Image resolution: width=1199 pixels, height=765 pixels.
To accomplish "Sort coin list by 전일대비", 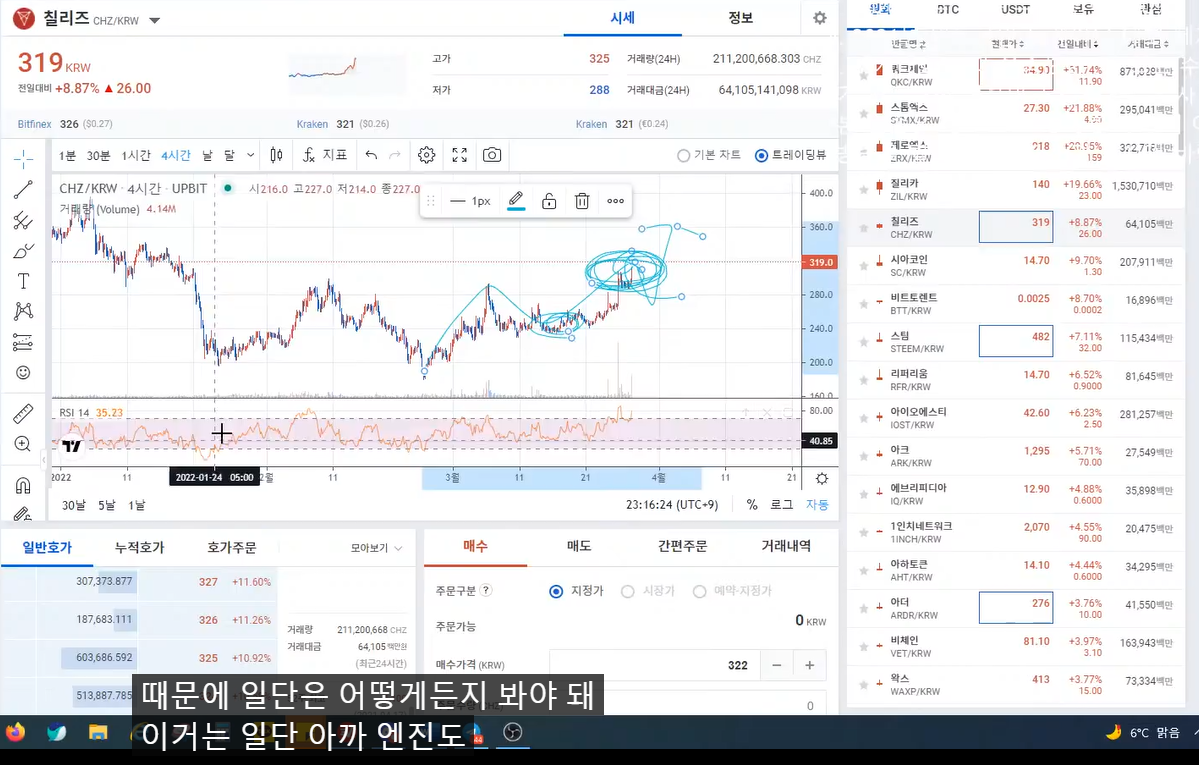I will [1078, 44].
